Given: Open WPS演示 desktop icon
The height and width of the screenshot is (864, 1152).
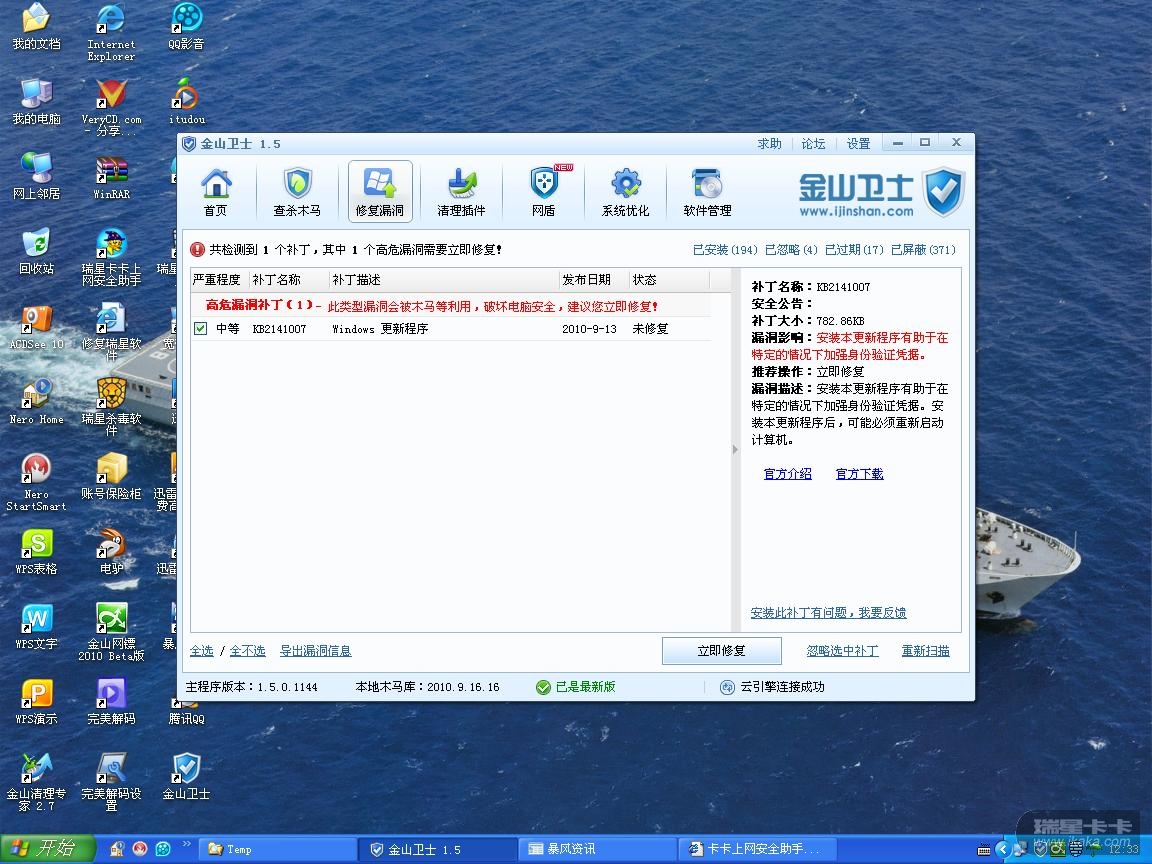Looking at the screenshot, I should point(36,702).
